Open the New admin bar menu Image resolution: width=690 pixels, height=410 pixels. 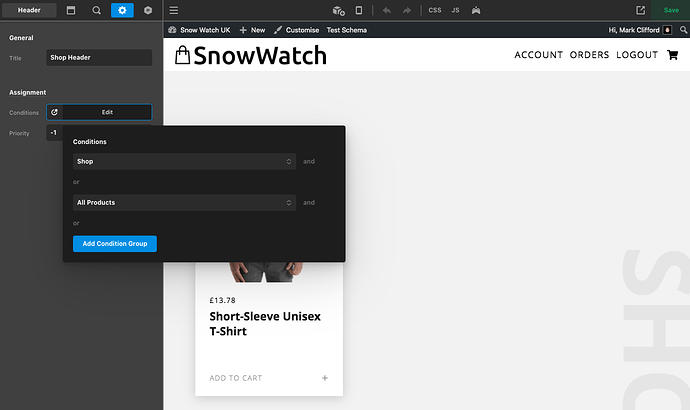point(253,30)
